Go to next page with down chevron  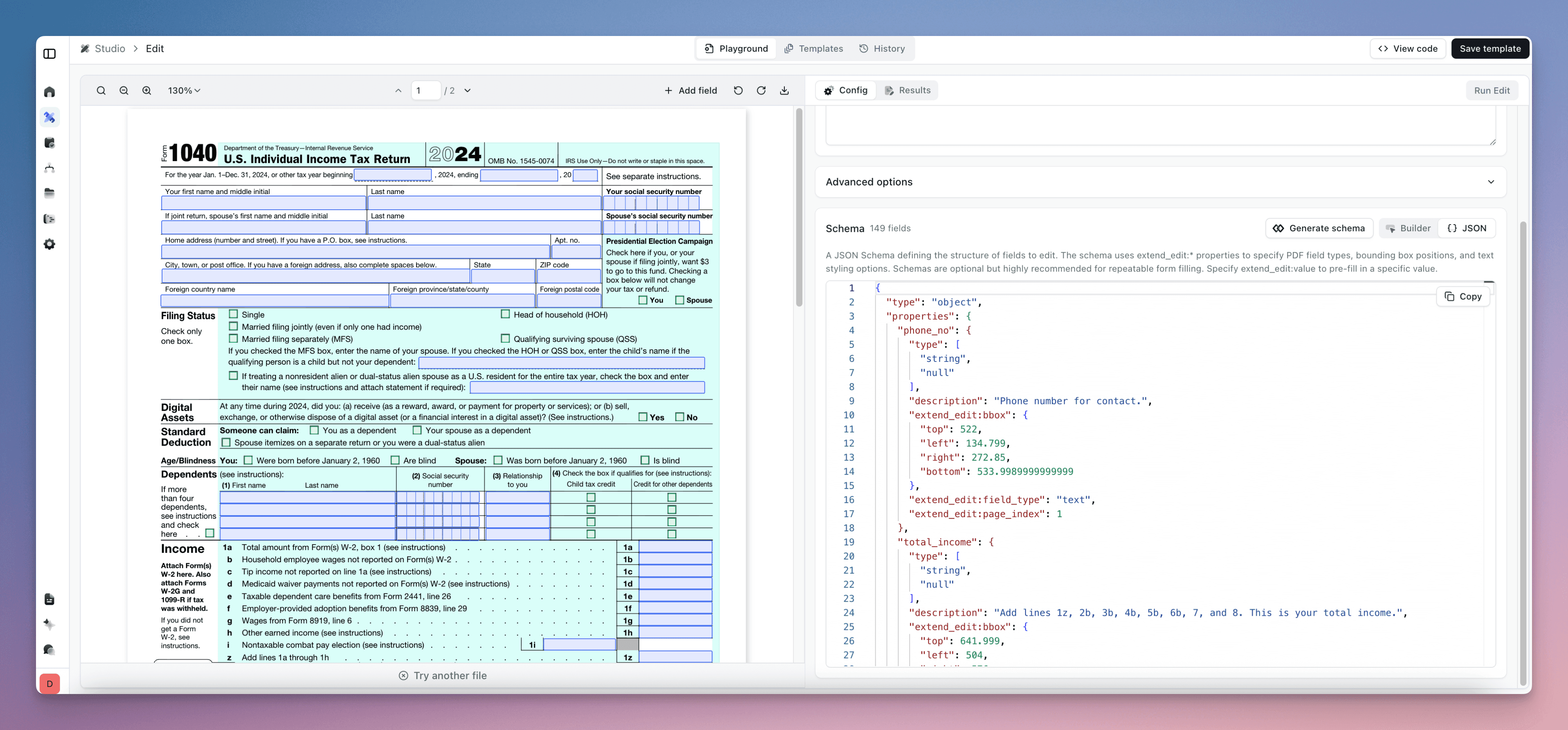[x=467, y=91]
